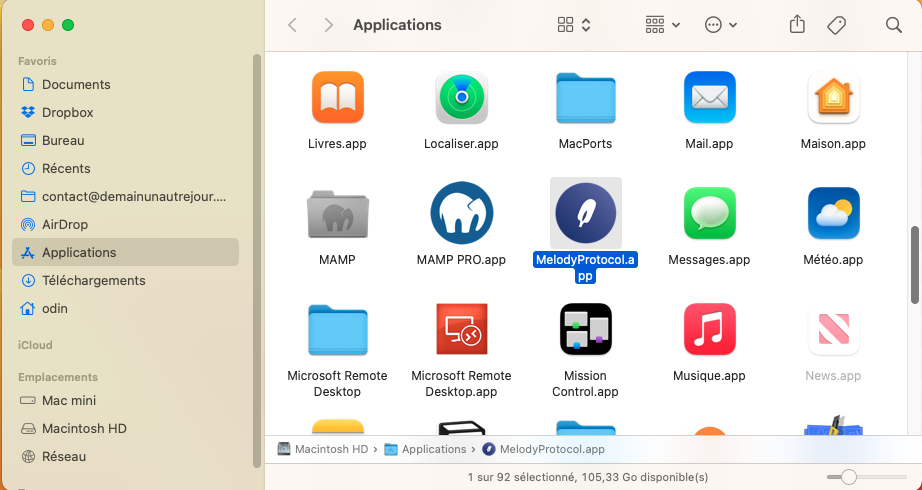Open the MelodyProtocol.app icon

(x=586, y=213)
